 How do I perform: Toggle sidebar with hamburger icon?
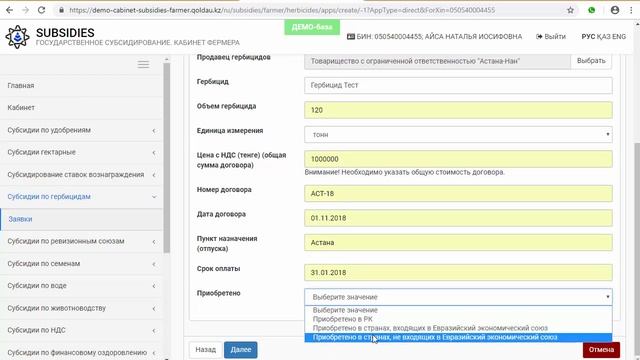point(143,64)
